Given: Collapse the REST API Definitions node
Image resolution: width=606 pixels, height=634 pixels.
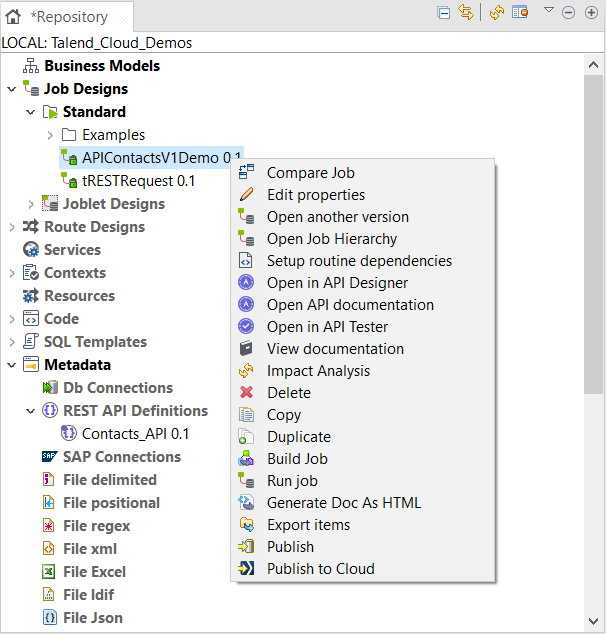Looking at the screenshot, I should (31, 411).
